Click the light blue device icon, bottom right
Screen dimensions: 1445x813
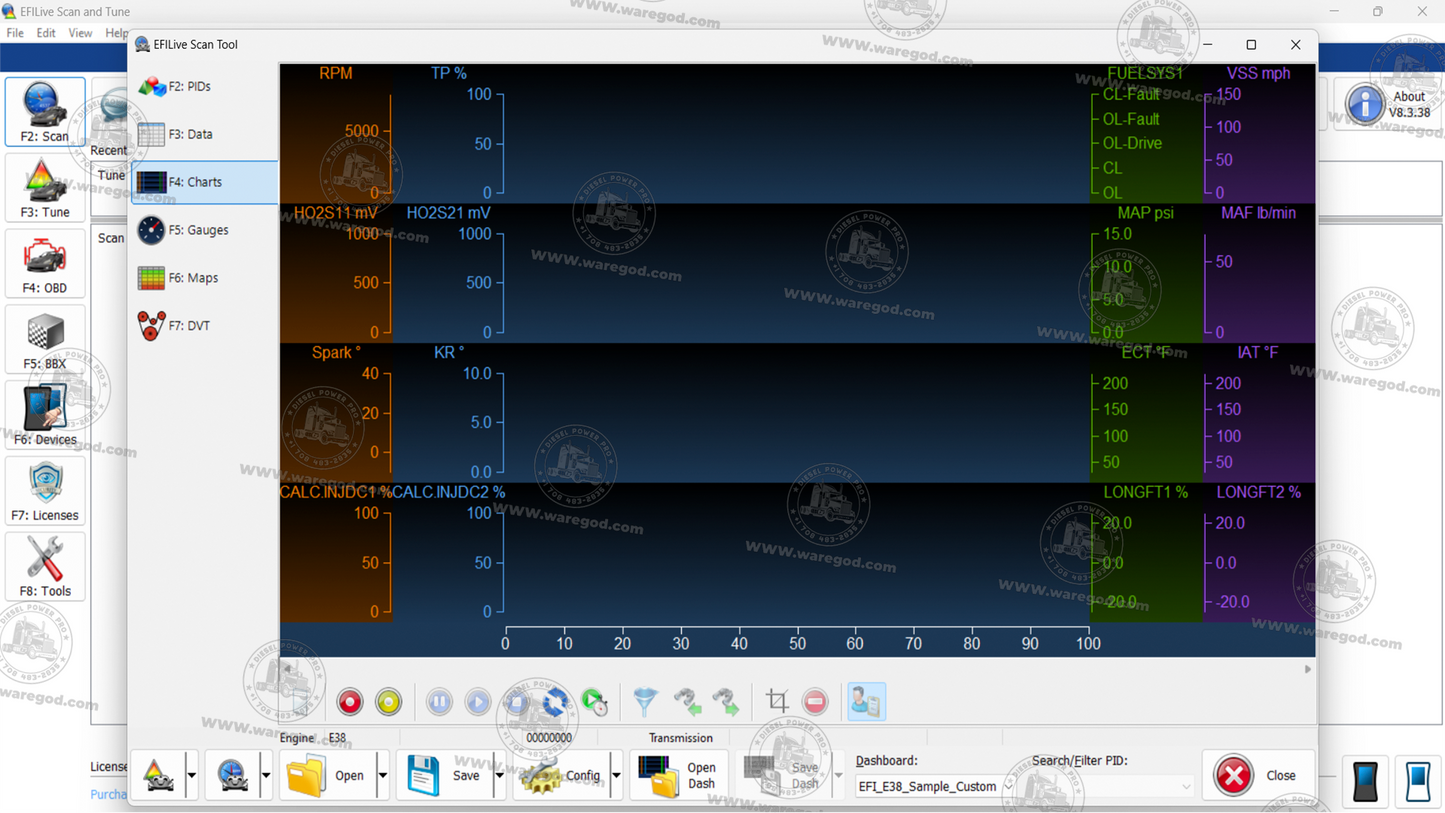click(x=1418, y=781)
